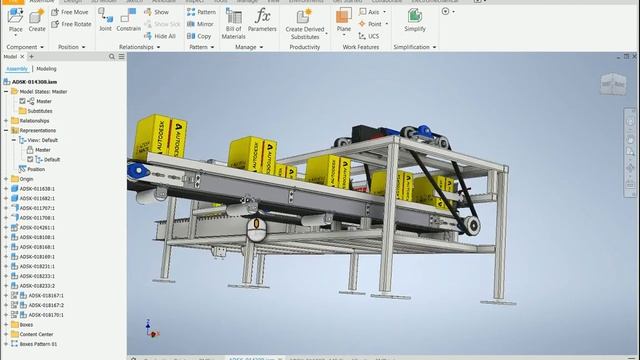Image resolution: width=640 pixels, height=360 pixels.
Task: Select component ADSK-011682:1
Action: pyautogui.click(x=32, y=198)
